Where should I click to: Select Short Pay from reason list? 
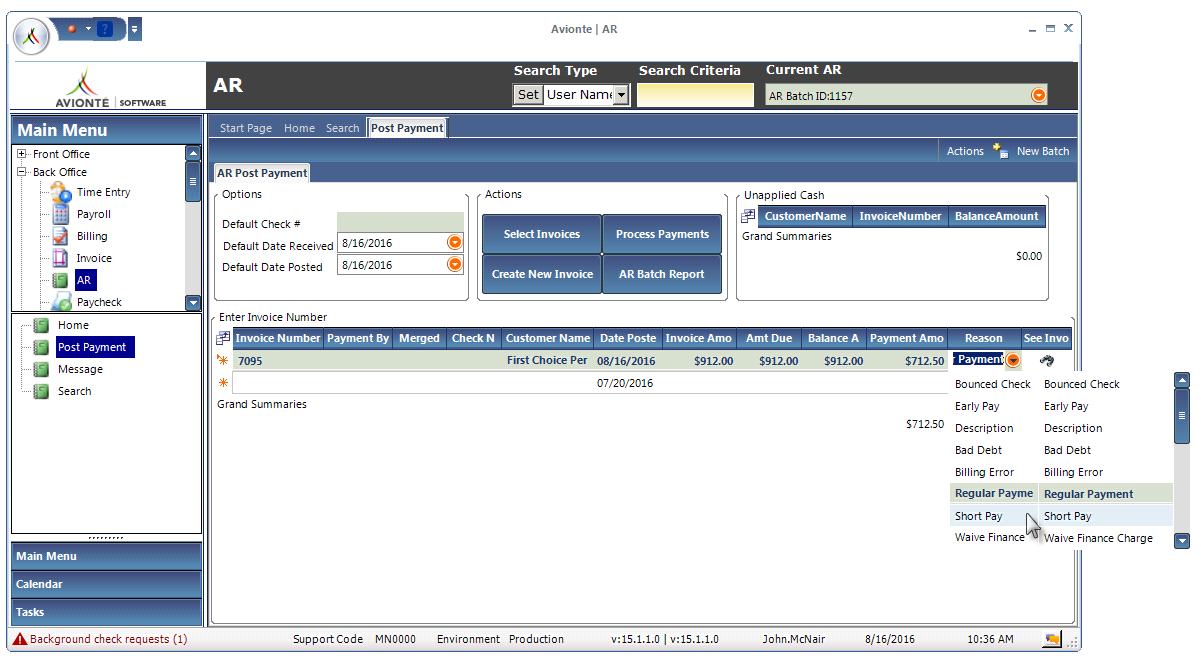1067,516
